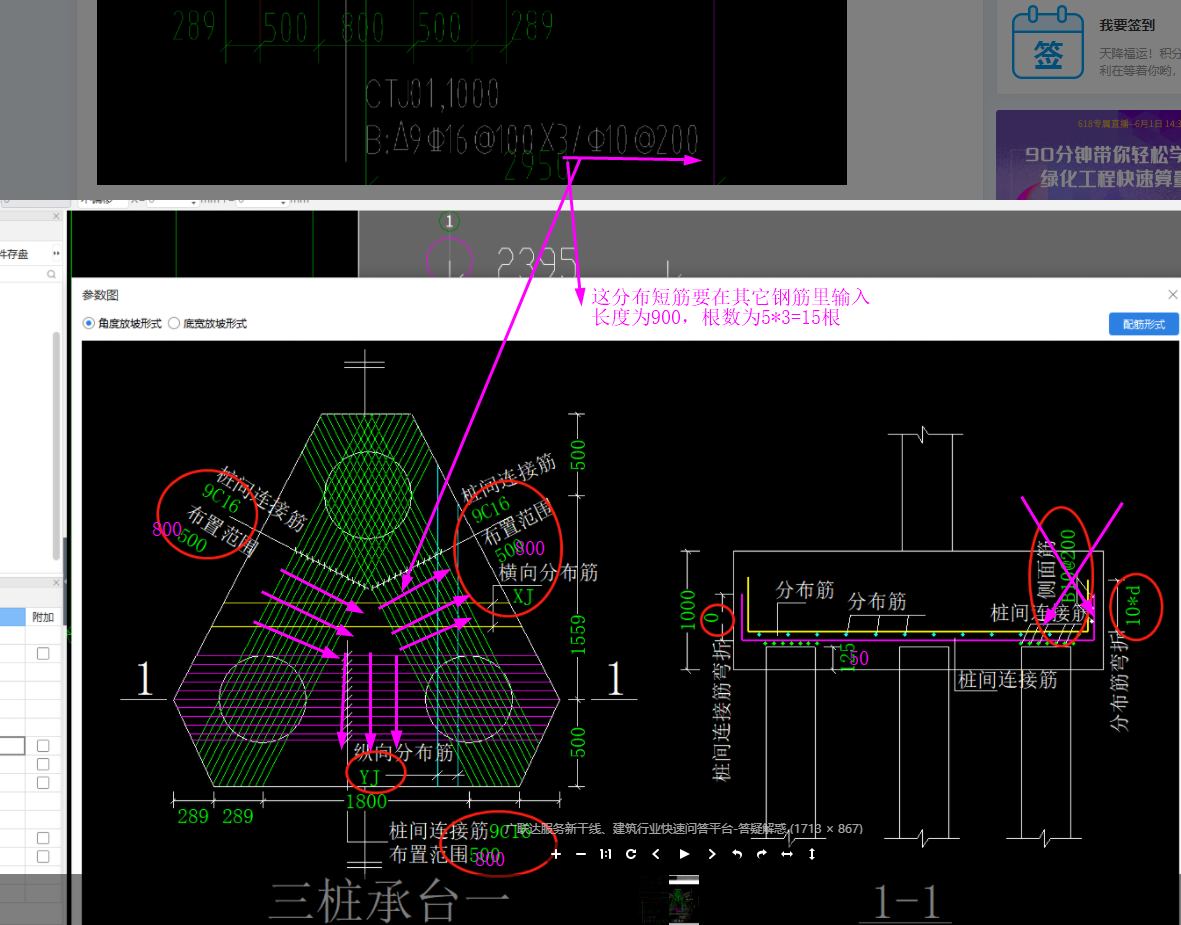The height and width of the screenshot is (925, 1181).
Task: Rotate image right with curved-forward arrow
Action: (x=761, y=854)
